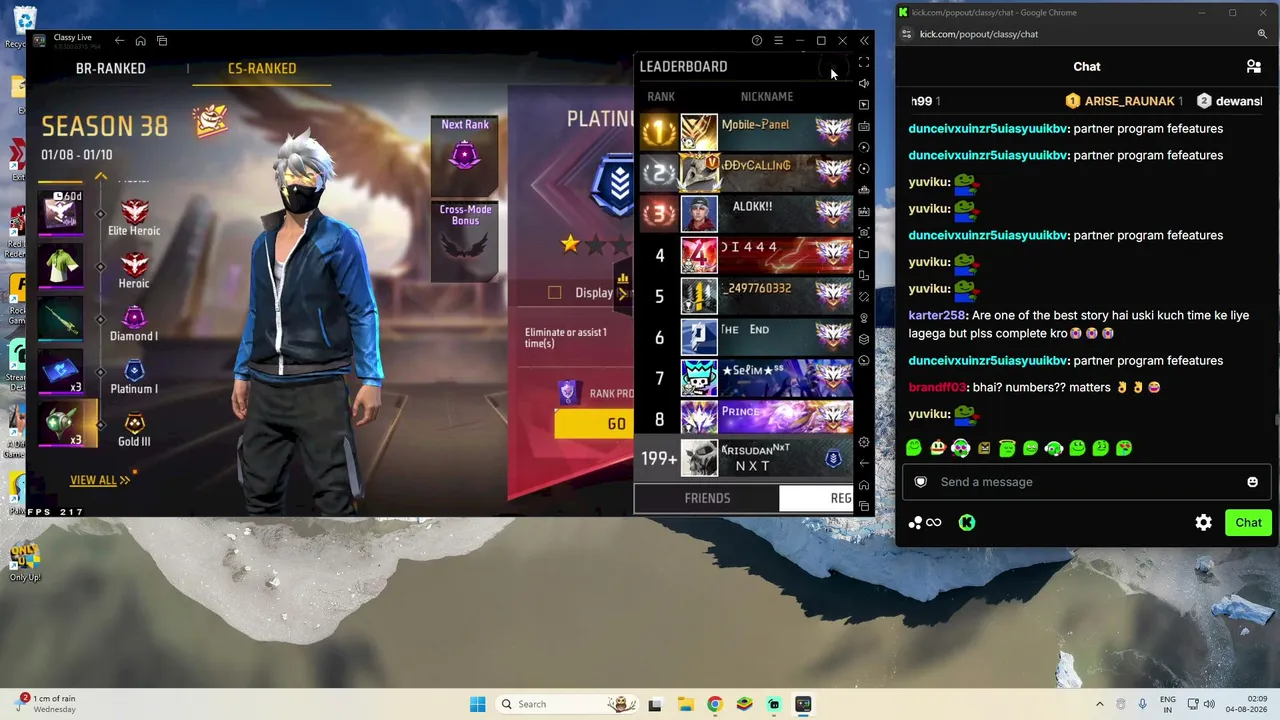Open chat users list icon
Viewport: 1280px width, 720px height.
1253,67
